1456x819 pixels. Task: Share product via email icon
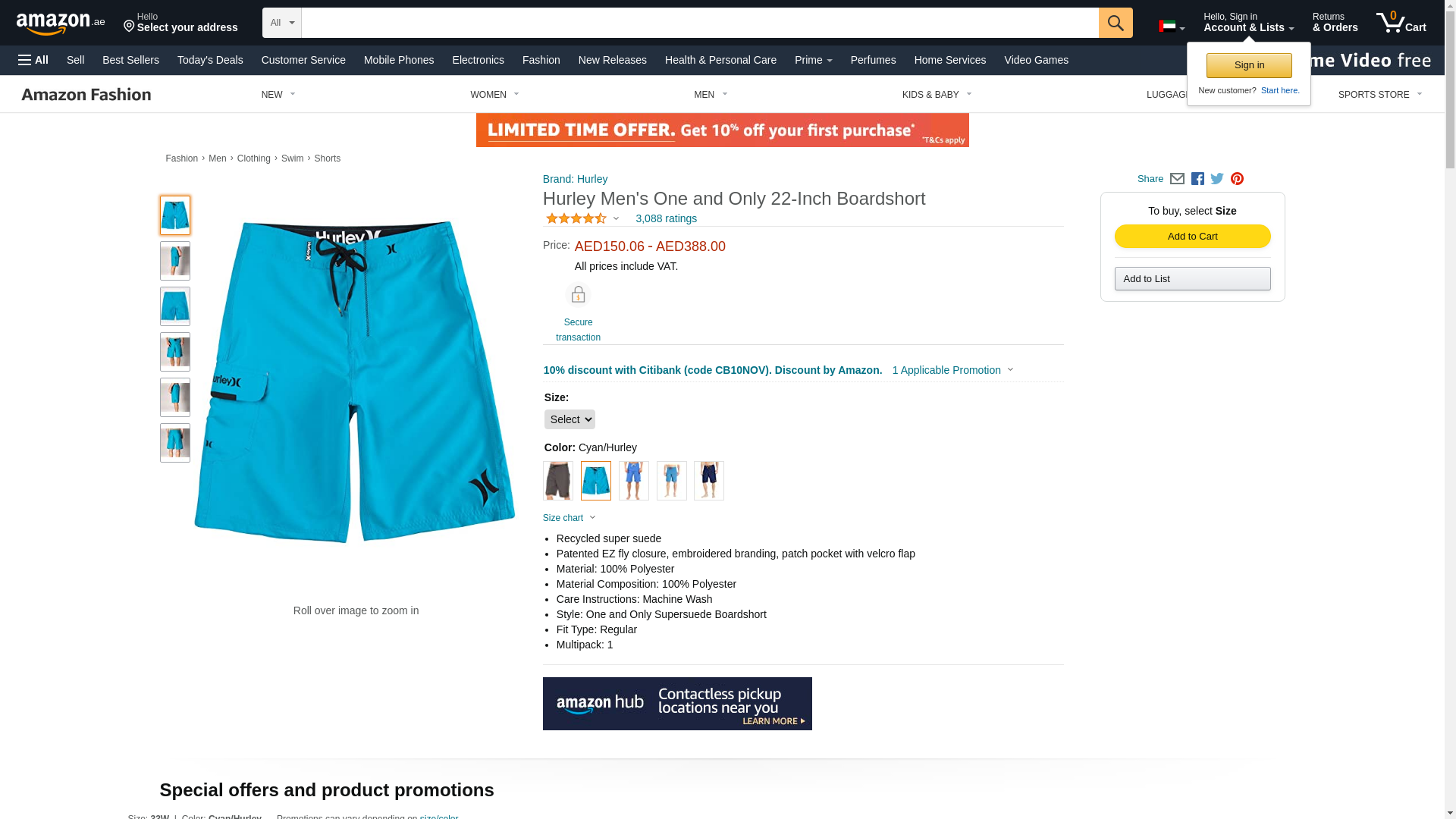[x=1177, y=179]
